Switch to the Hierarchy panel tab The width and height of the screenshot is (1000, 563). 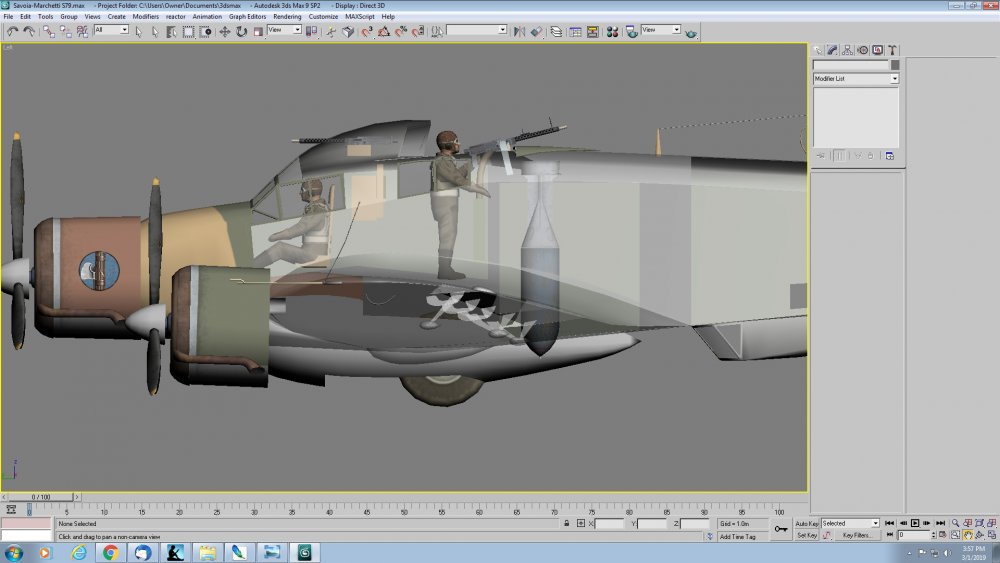(x=847, y=50)
